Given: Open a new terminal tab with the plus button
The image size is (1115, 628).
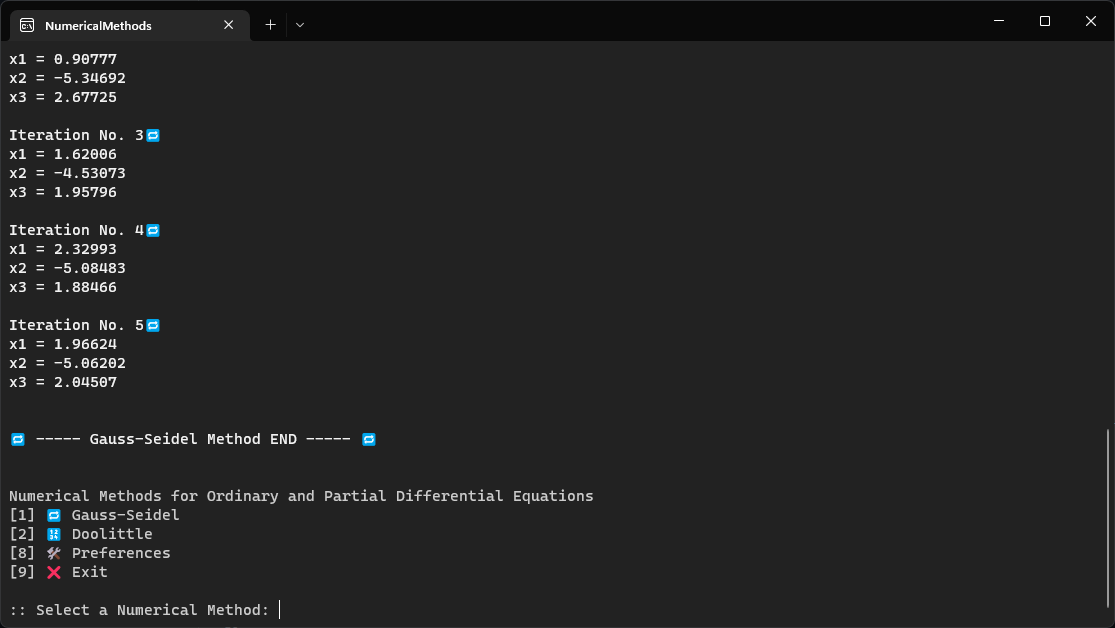Looking at the screenshot, I should [x=269, y=25].
